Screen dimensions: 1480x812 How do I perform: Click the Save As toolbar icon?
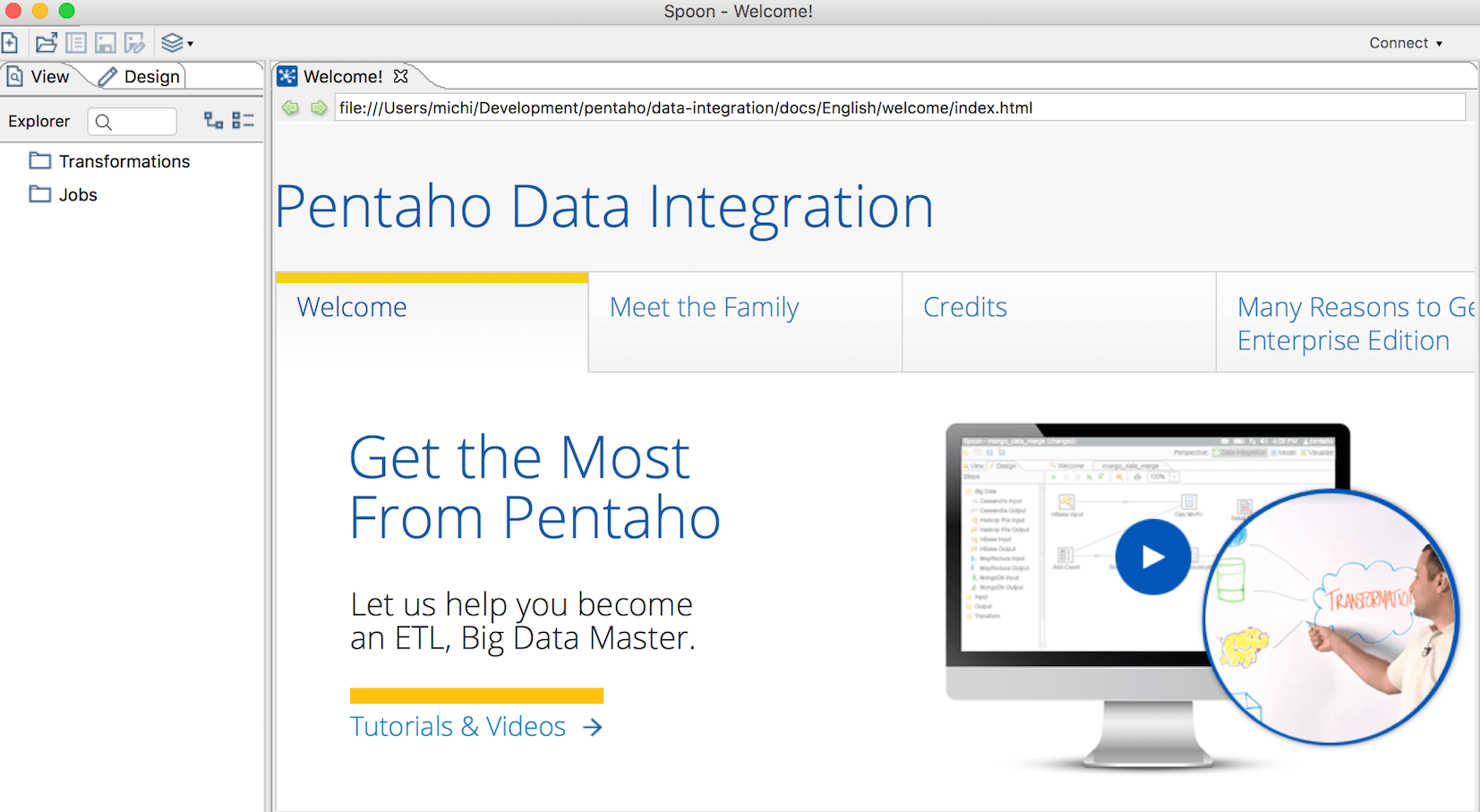pos(135,42)
